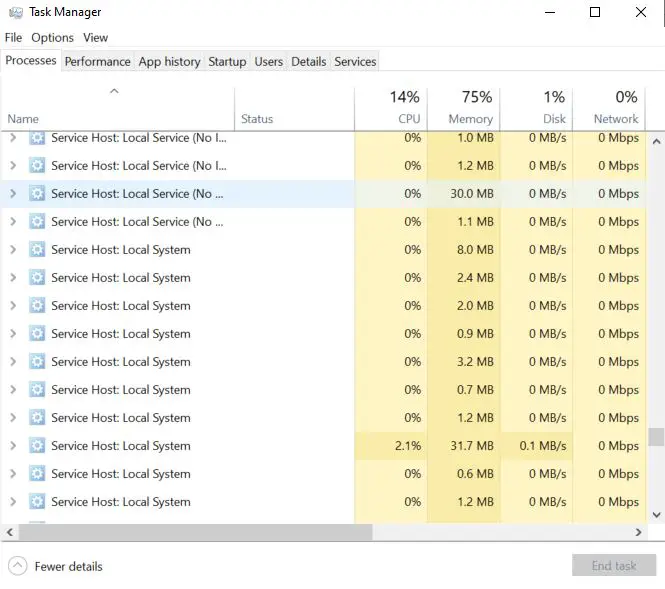Click the 2.1% CPU value
Image resolution: width=665 pixels, height=589 pixels.
pos(408,446)
